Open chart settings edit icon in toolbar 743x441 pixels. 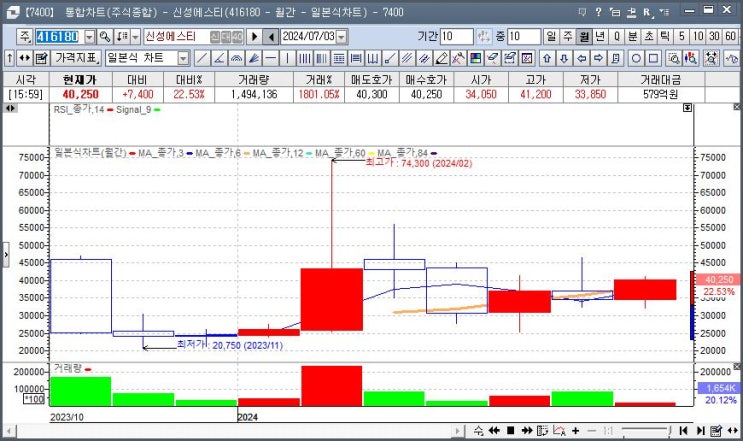pyautogui.click(x=42, y=58)
